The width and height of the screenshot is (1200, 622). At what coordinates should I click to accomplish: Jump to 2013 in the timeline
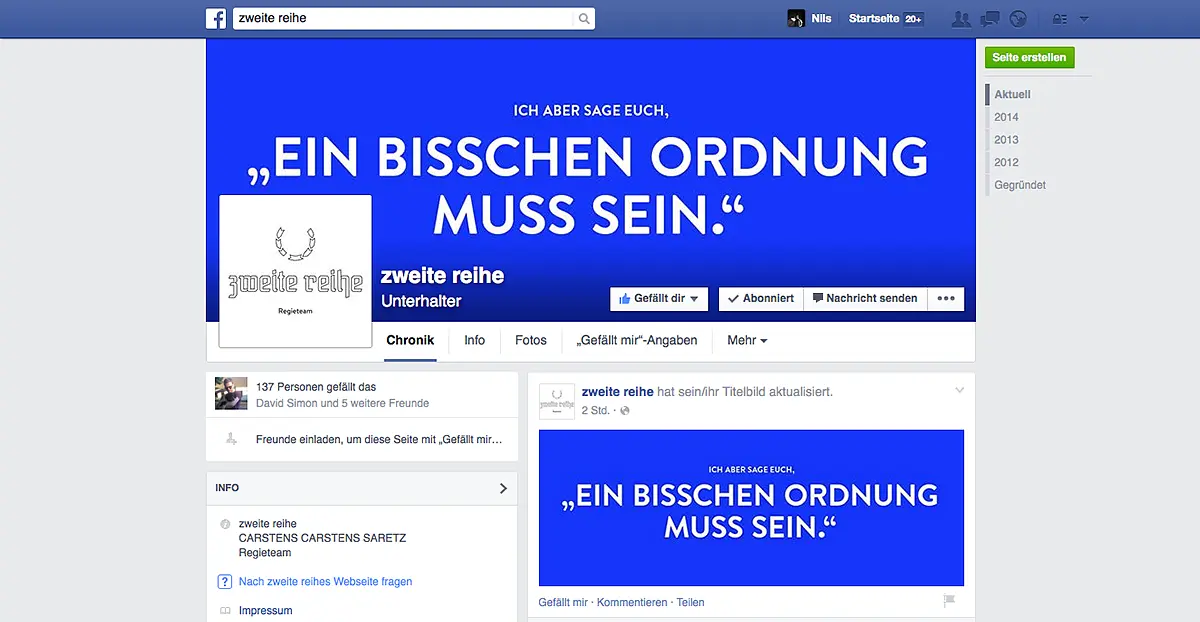click(x=1006, y=140)
